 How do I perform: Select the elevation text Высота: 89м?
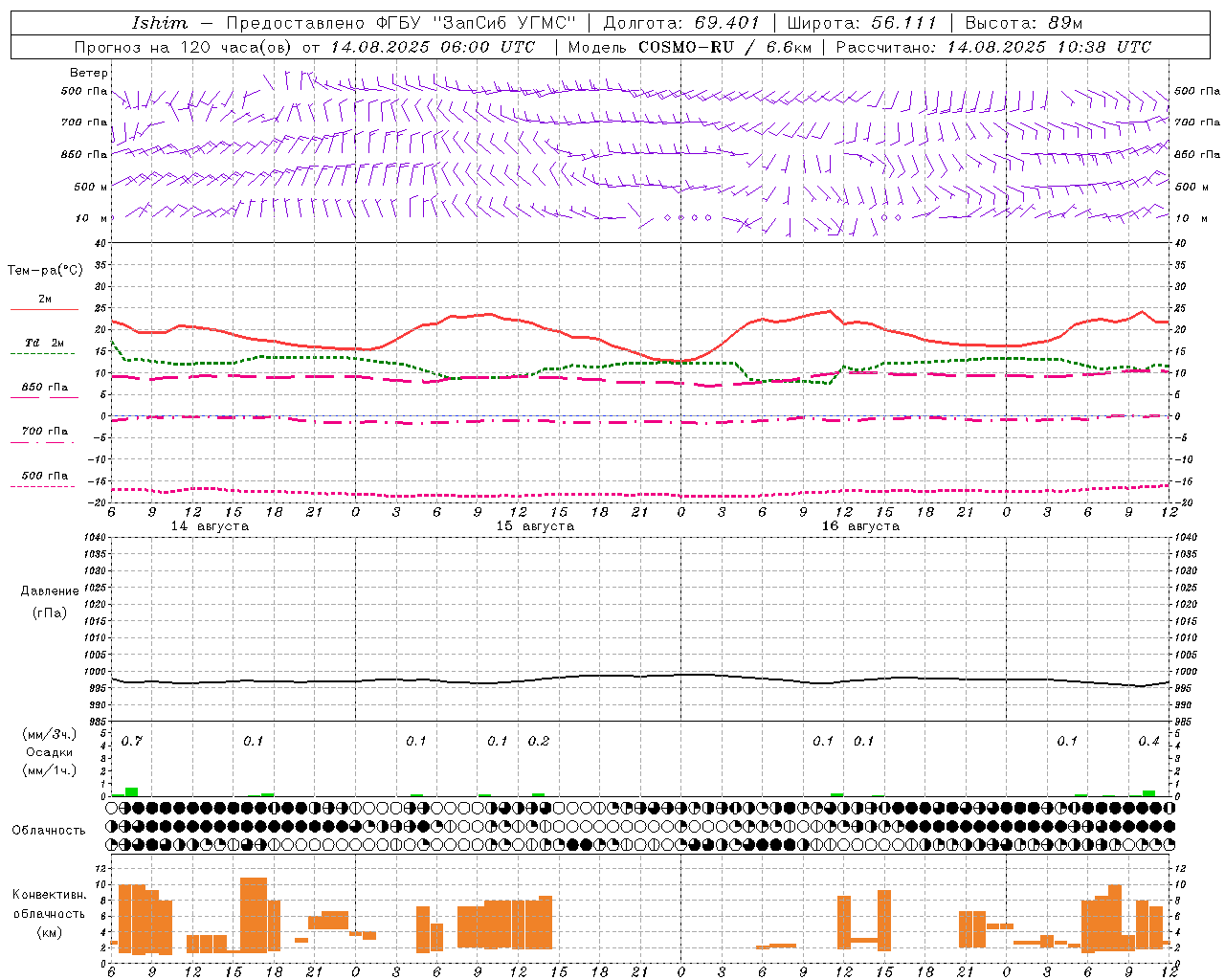tap(1024, 23)
